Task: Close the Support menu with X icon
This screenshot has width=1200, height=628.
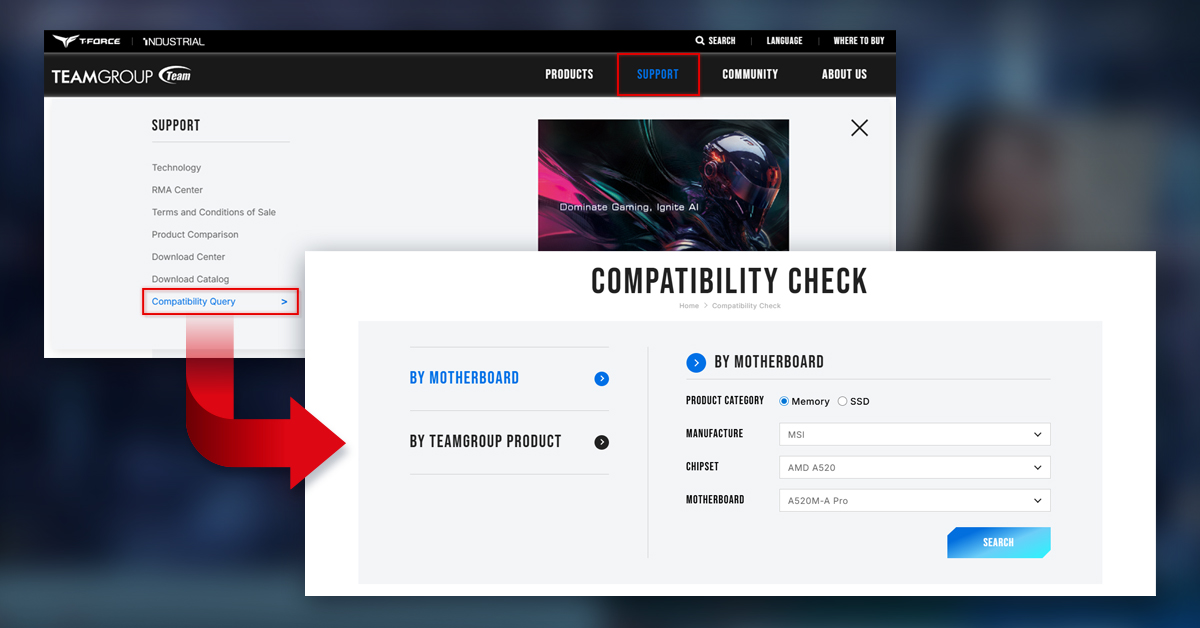Action: (859, 128)
